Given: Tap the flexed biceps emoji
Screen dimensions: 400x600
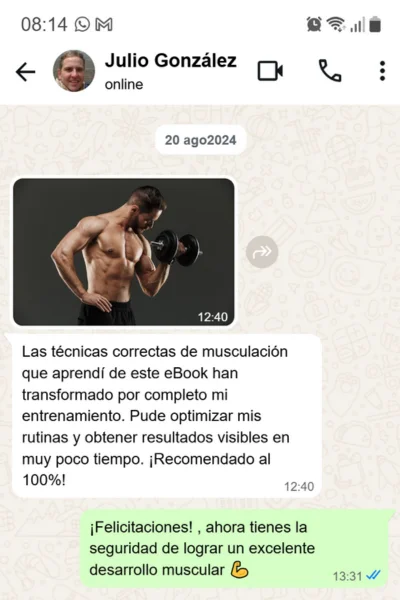Looking at the screenshot, I should click(x=240, y=570).
